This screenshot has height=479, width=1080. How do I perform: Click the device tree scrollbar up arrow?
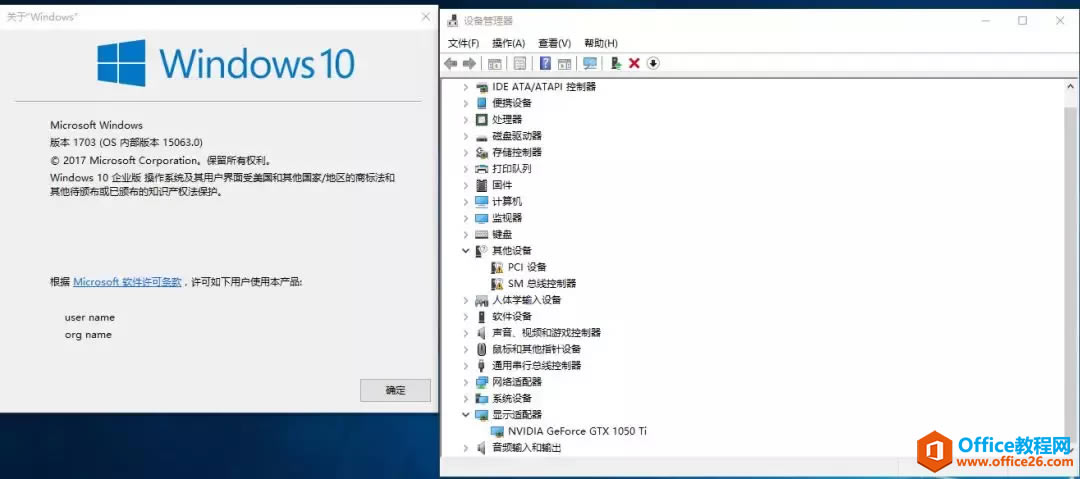pyautogui.click(x=1071, y=87)
